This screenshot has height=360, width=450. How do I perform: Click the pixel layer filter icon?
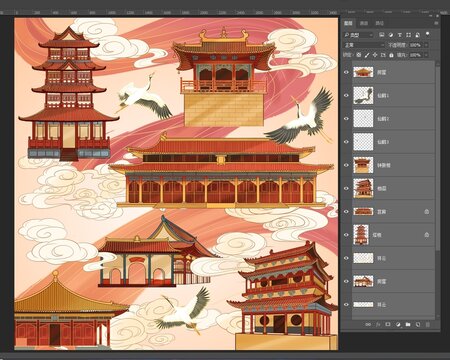pos(382,35)
